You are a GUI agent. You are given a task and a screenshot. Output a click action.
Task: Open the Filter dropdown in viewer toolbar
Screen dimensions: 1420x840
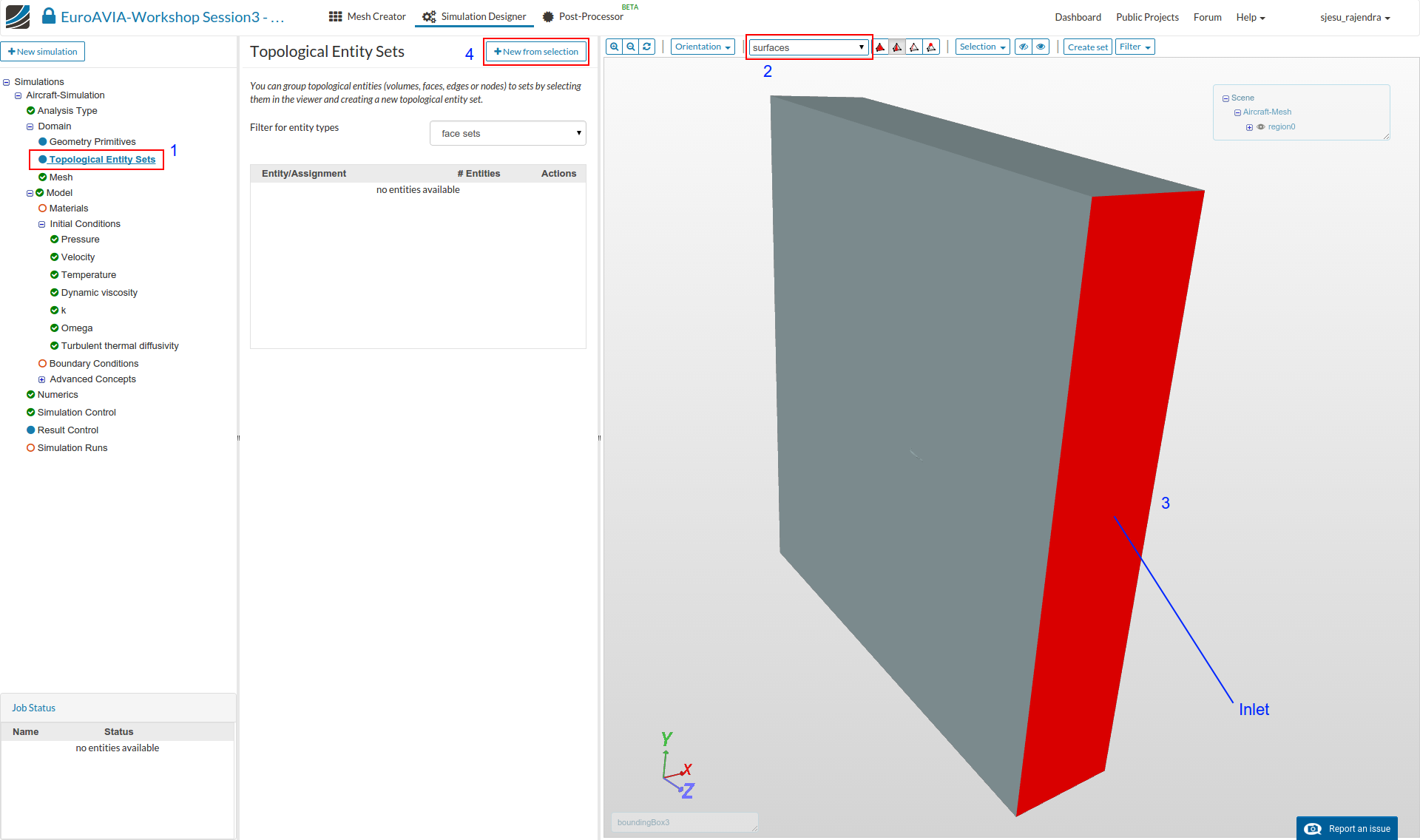pyautogui.click(x=1135, y=47)
